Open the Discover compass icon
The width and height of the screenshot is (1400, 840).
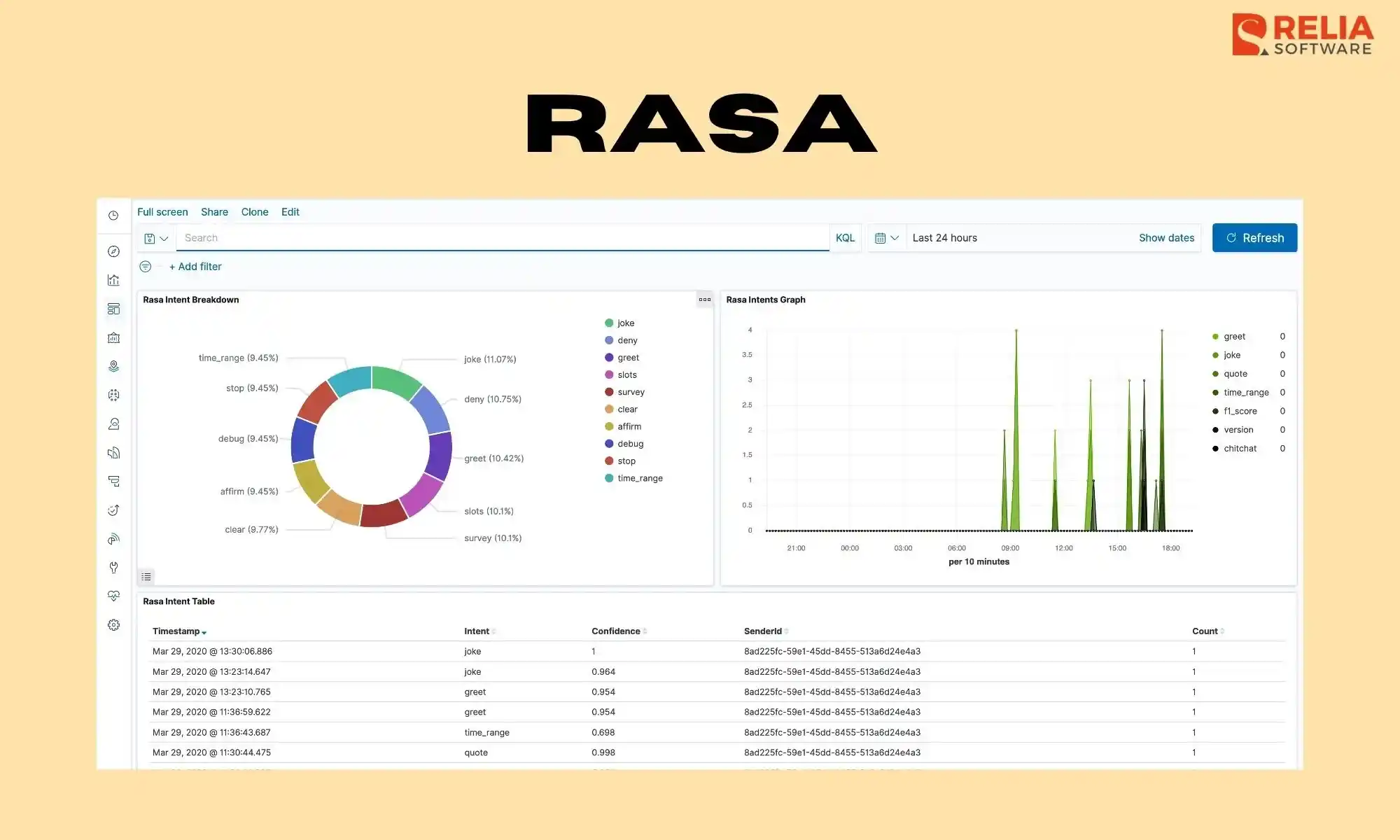[x=113, y=251]
